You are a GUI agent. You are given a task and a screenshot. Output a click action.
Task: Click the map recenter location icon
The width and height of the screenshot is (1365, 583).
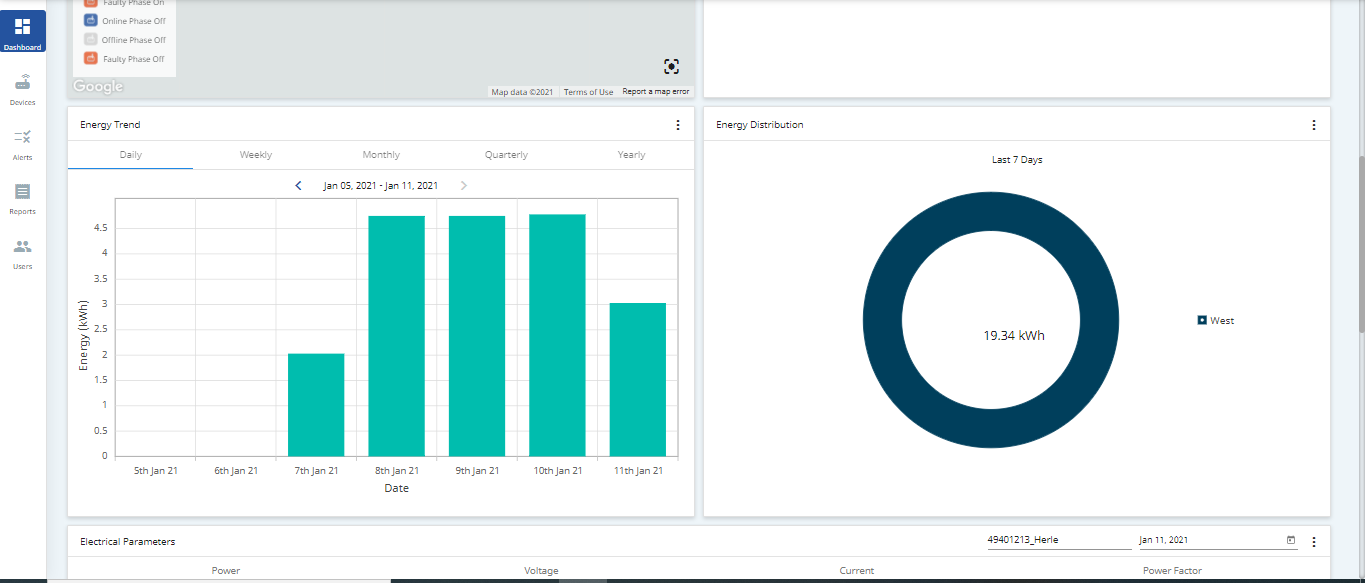(x=671, y=66)
